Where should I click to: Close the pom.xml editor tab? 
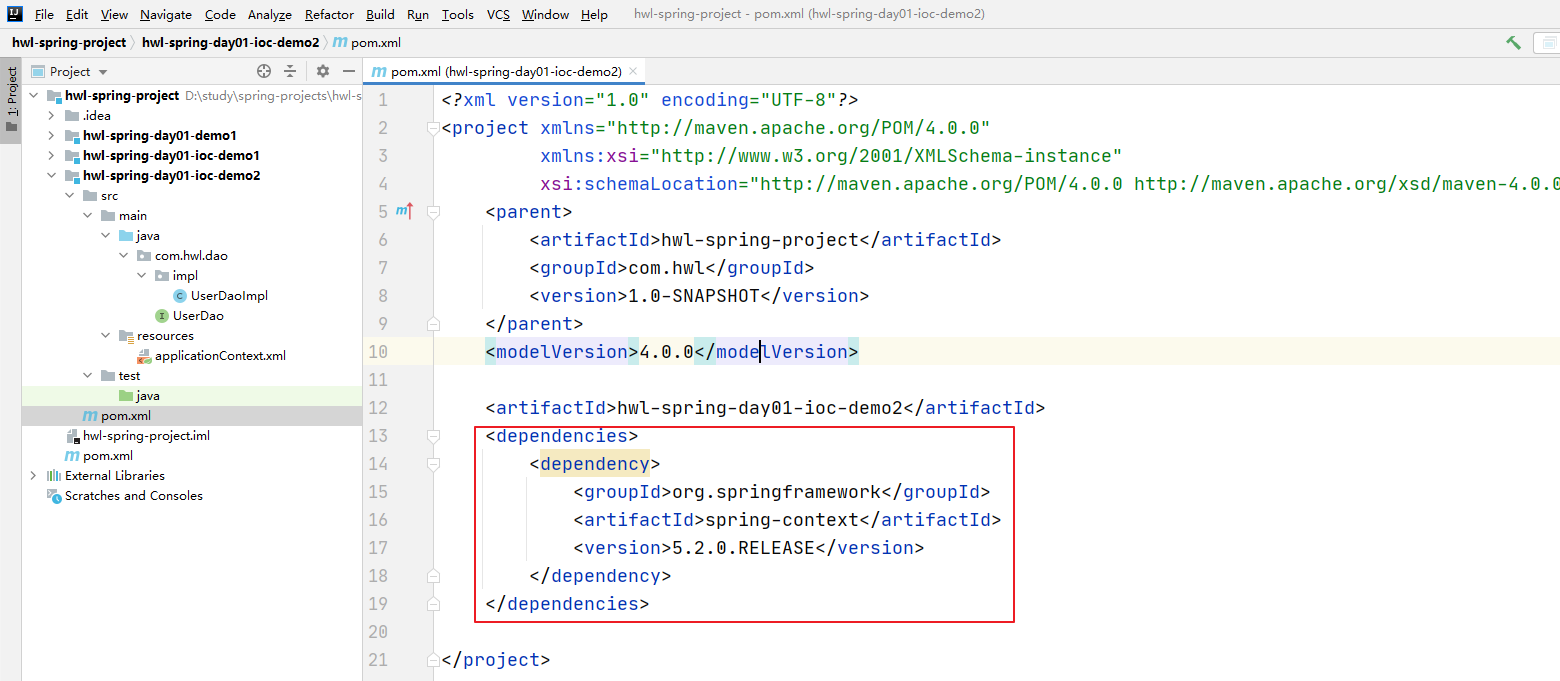coord(634,72)
